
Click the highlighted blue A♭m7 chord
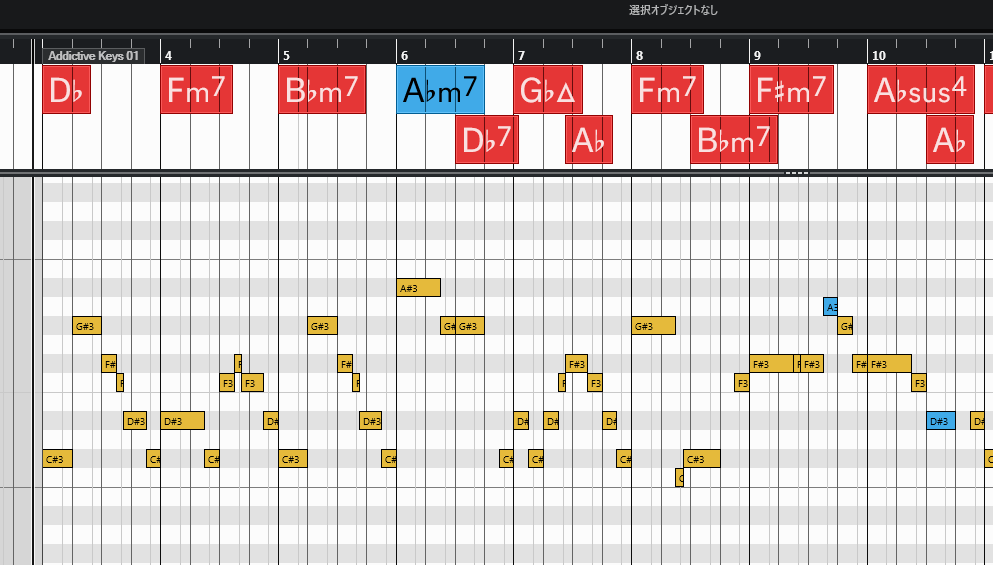[x=440, y=90]
